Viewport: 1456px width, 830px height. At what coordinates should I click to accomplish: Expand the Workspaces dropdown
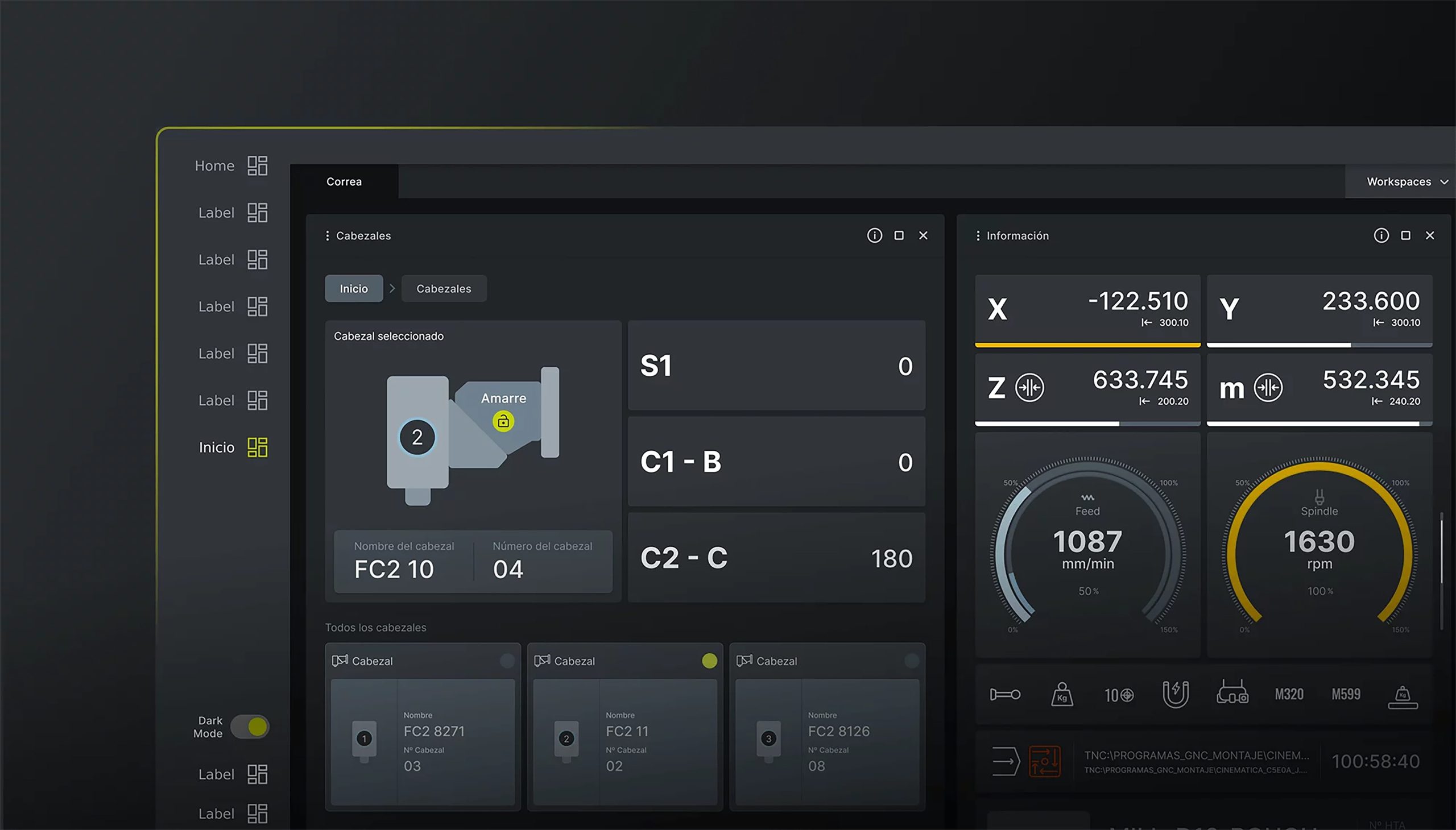pos(1405,182)
